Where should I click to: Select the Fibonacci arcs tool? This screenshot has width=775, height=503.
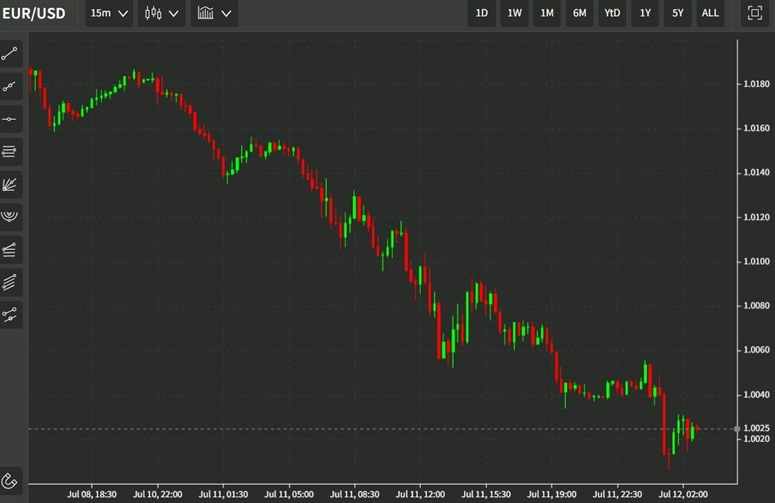coord(10,217)
